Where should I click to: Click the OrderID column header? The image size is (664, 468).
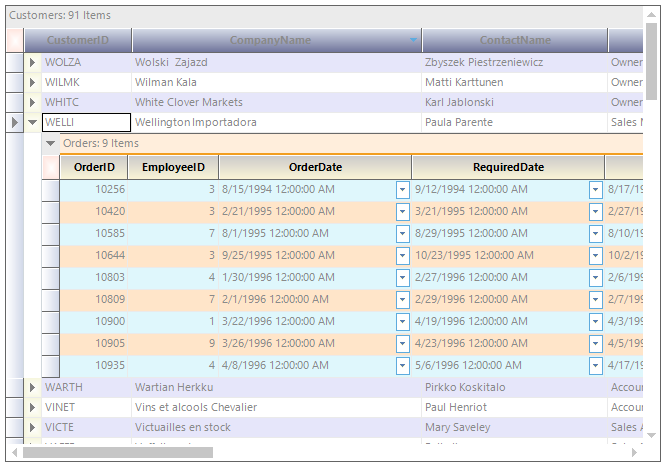(x=94, y=167)
